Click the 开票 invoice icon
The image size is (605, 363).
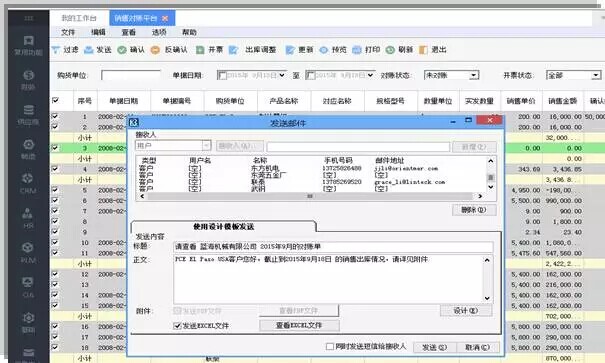coord(200,50)
